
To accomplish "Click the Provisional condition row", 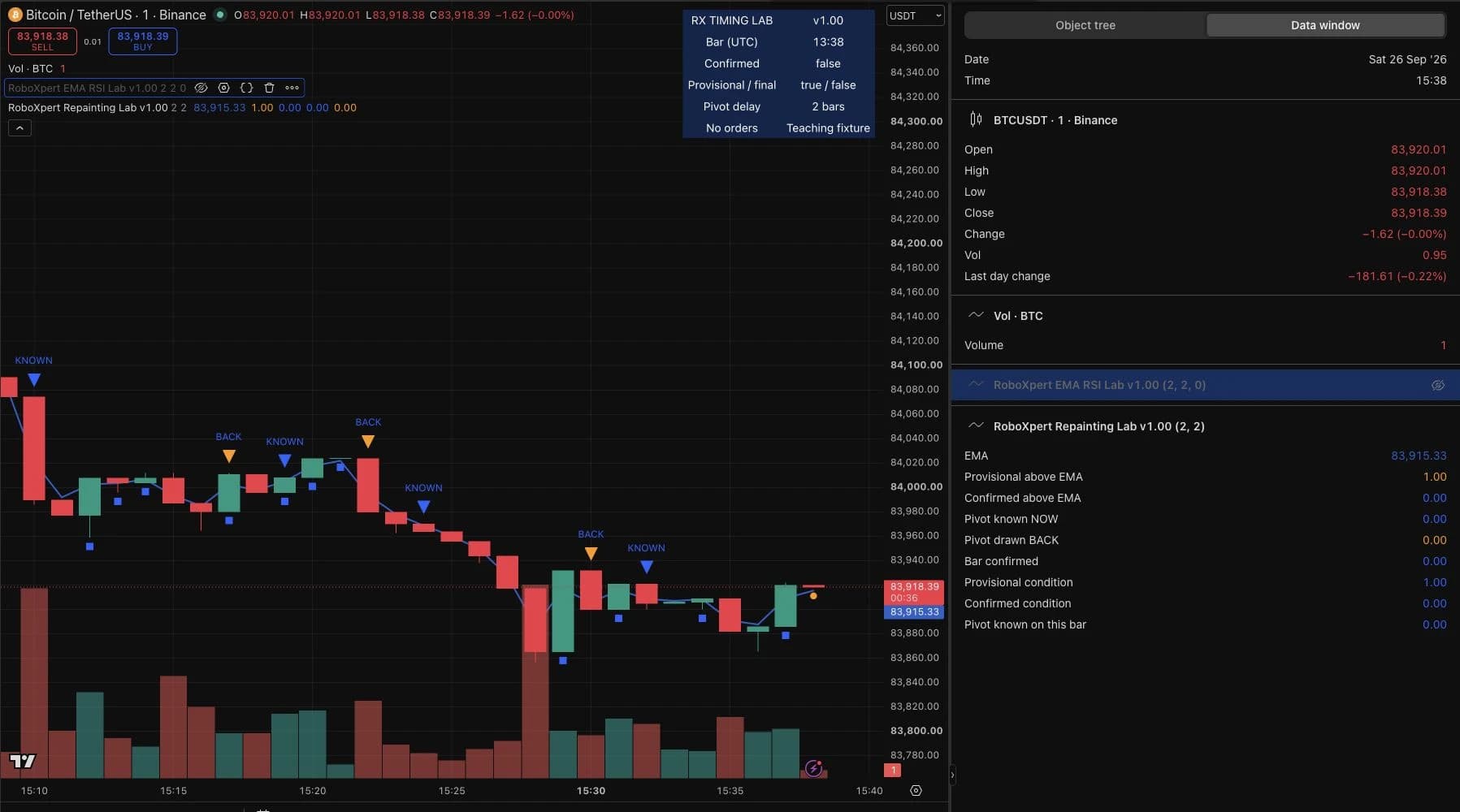I will tap(1205, 582).
